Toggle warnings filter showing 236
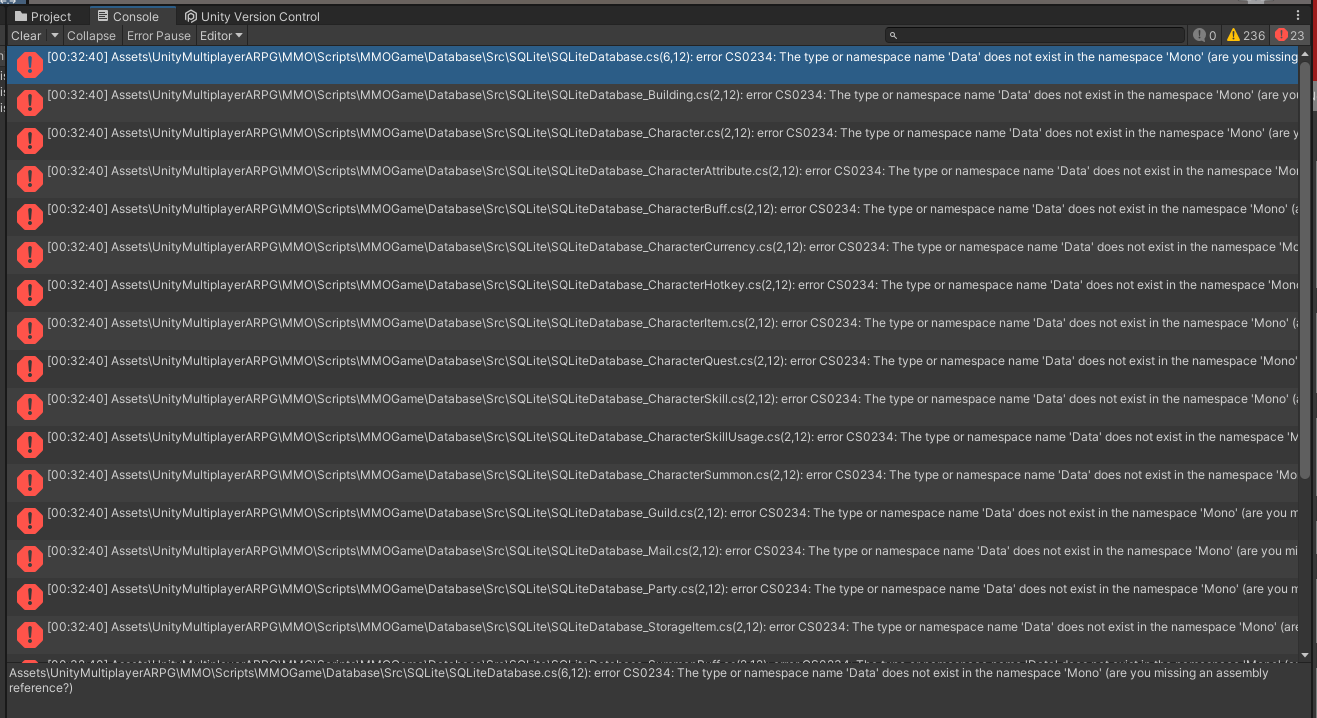1317x718 pixels. [1246, 36]
